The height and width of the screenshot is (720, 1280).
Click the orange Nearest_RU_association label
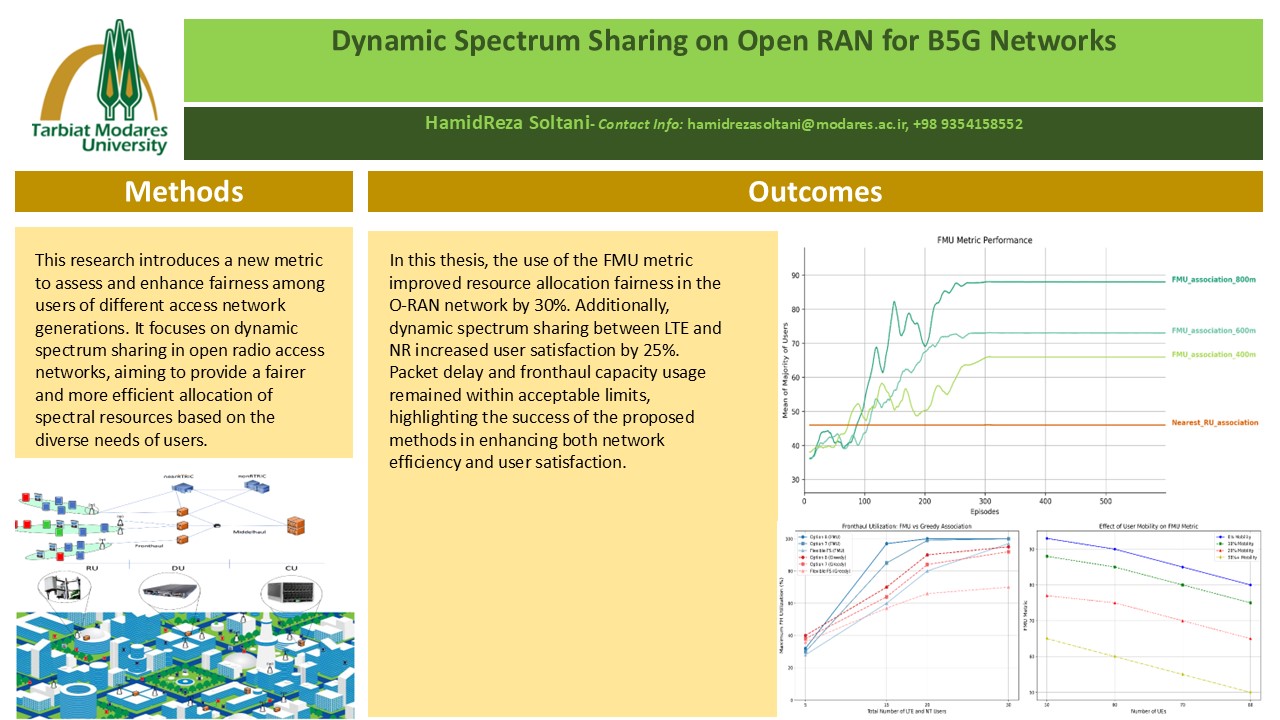point(1213,423)
